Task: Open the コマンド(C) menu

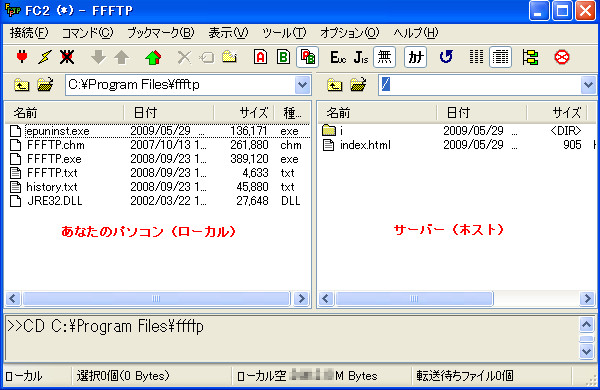Action: click(x=88, y=33)
